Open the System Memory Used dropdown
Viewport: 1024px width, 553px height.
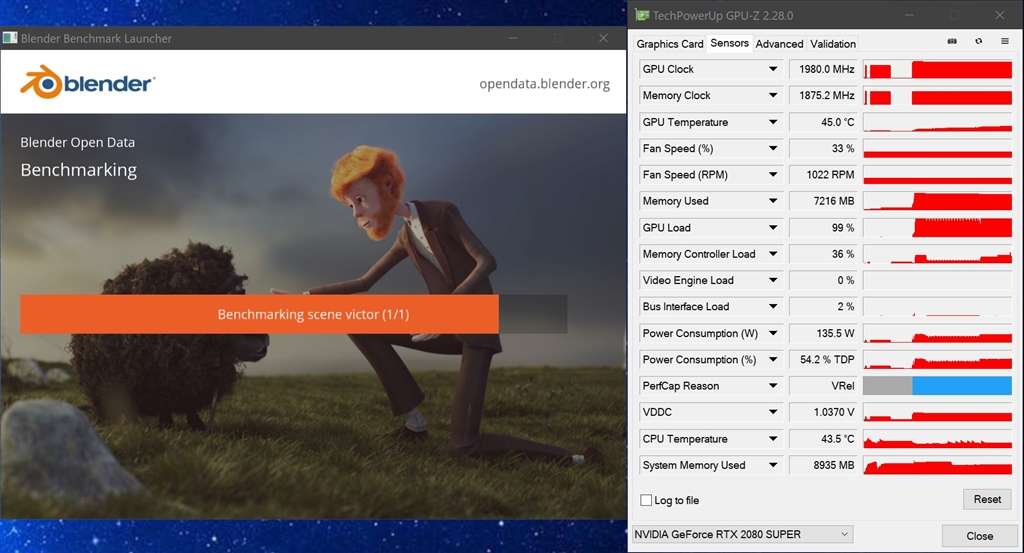[773, 465]
